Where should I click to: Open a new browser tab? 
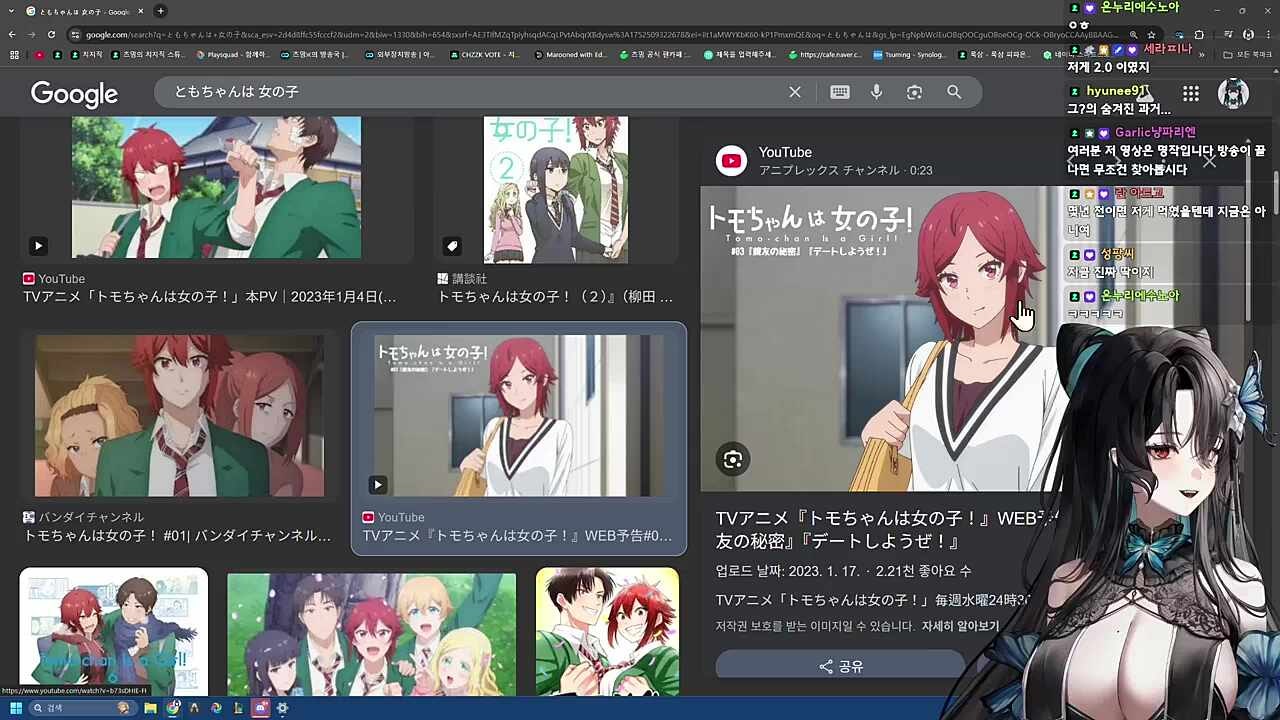click(x=160, y=11)
